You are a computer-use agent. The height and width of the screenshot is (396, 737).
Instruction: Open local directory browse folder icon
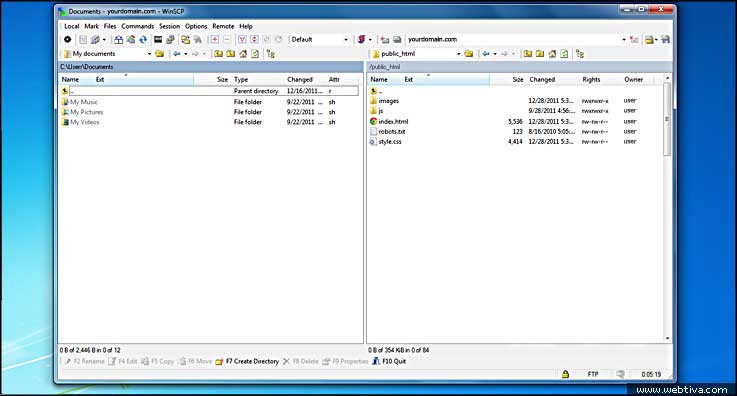(160, 54)
